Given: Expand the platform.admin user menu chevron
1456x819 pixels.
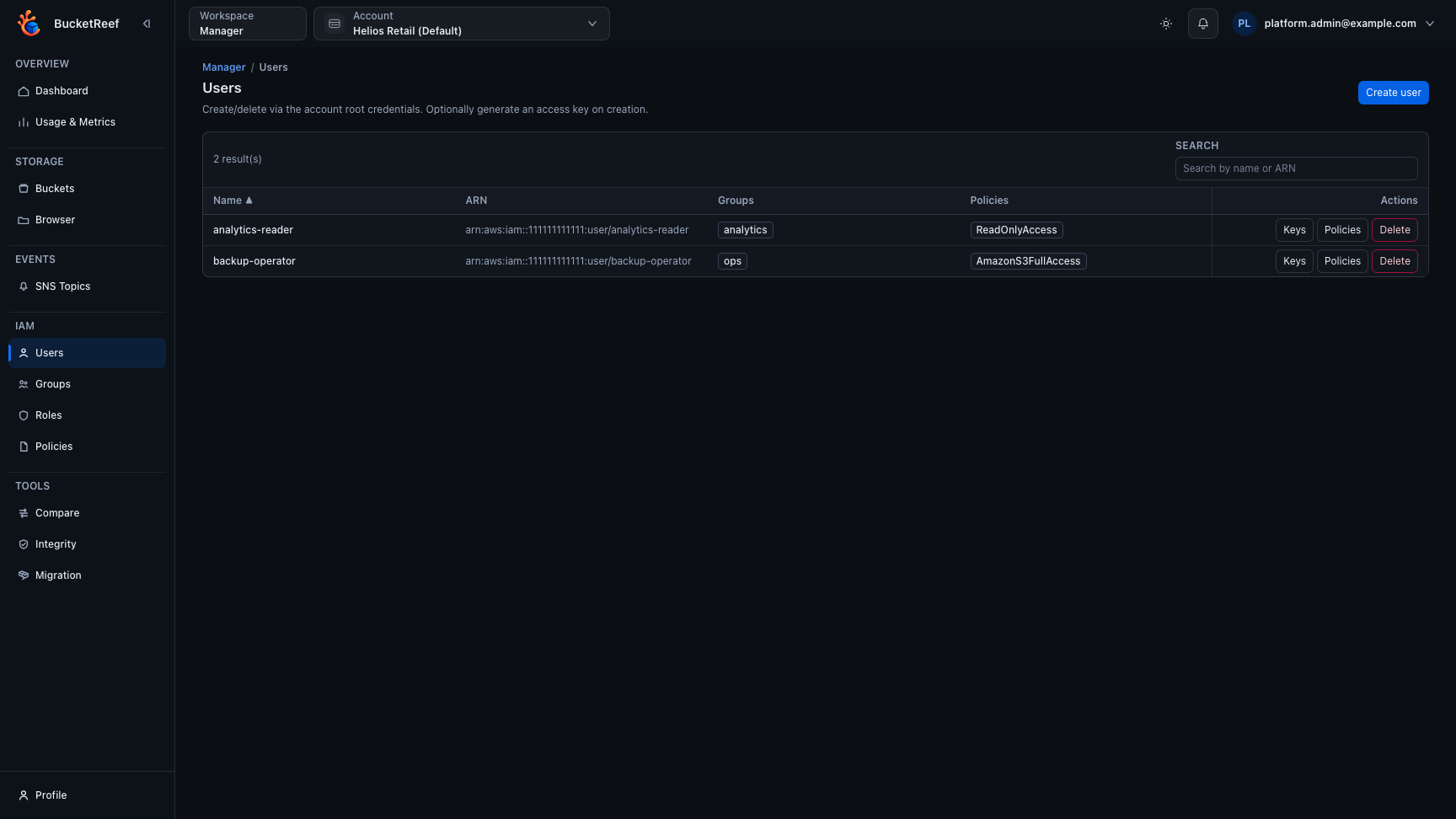Looking at the screenshot, I should (x=1430, y=24).
